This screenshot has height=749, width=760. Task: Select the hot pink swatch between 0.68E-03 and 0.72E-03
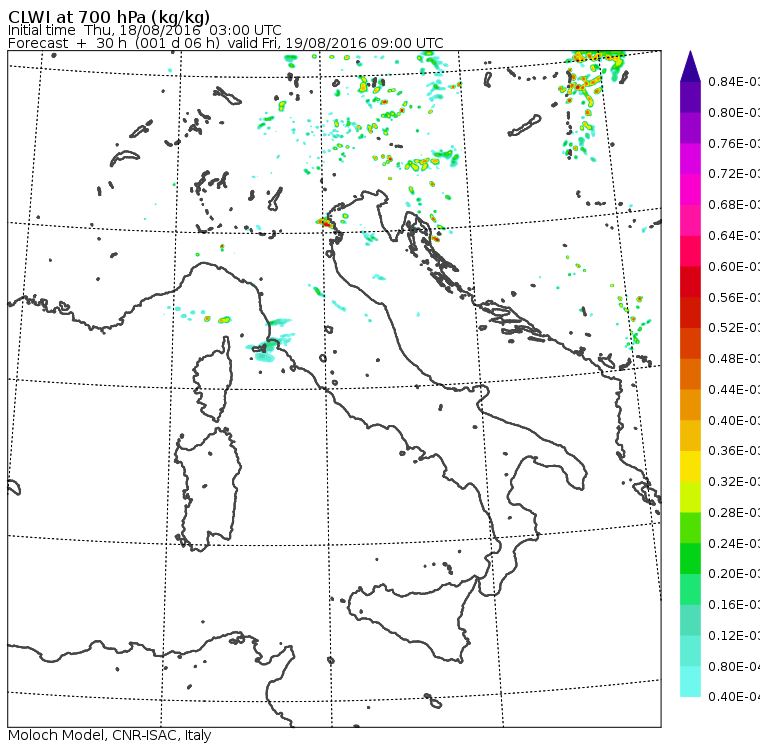click(x=690, y=189)
